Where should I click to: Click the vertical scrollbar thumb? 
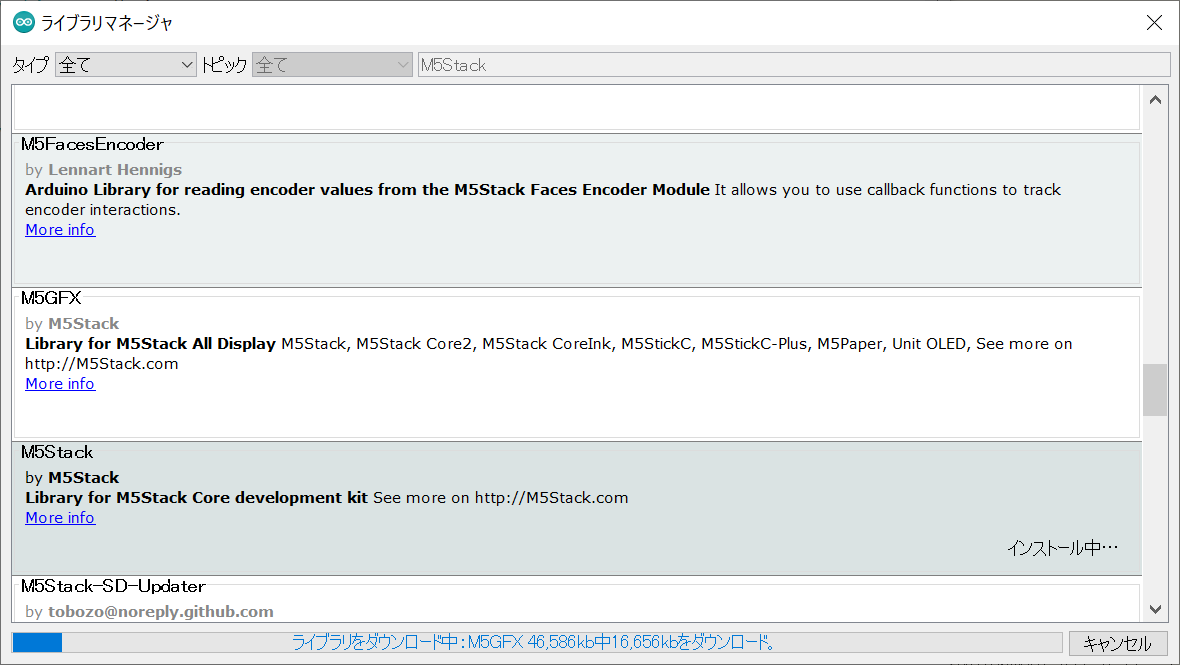pyautogui.click(x=1155, y=390)
